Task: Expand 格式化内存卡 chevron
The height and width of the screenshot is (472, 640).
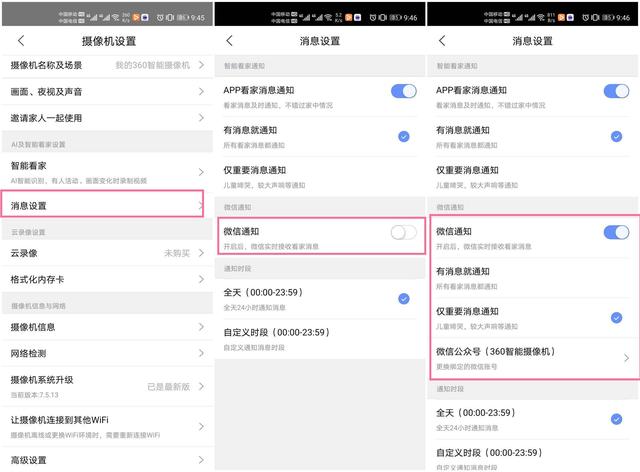Action: pos(201,279)
